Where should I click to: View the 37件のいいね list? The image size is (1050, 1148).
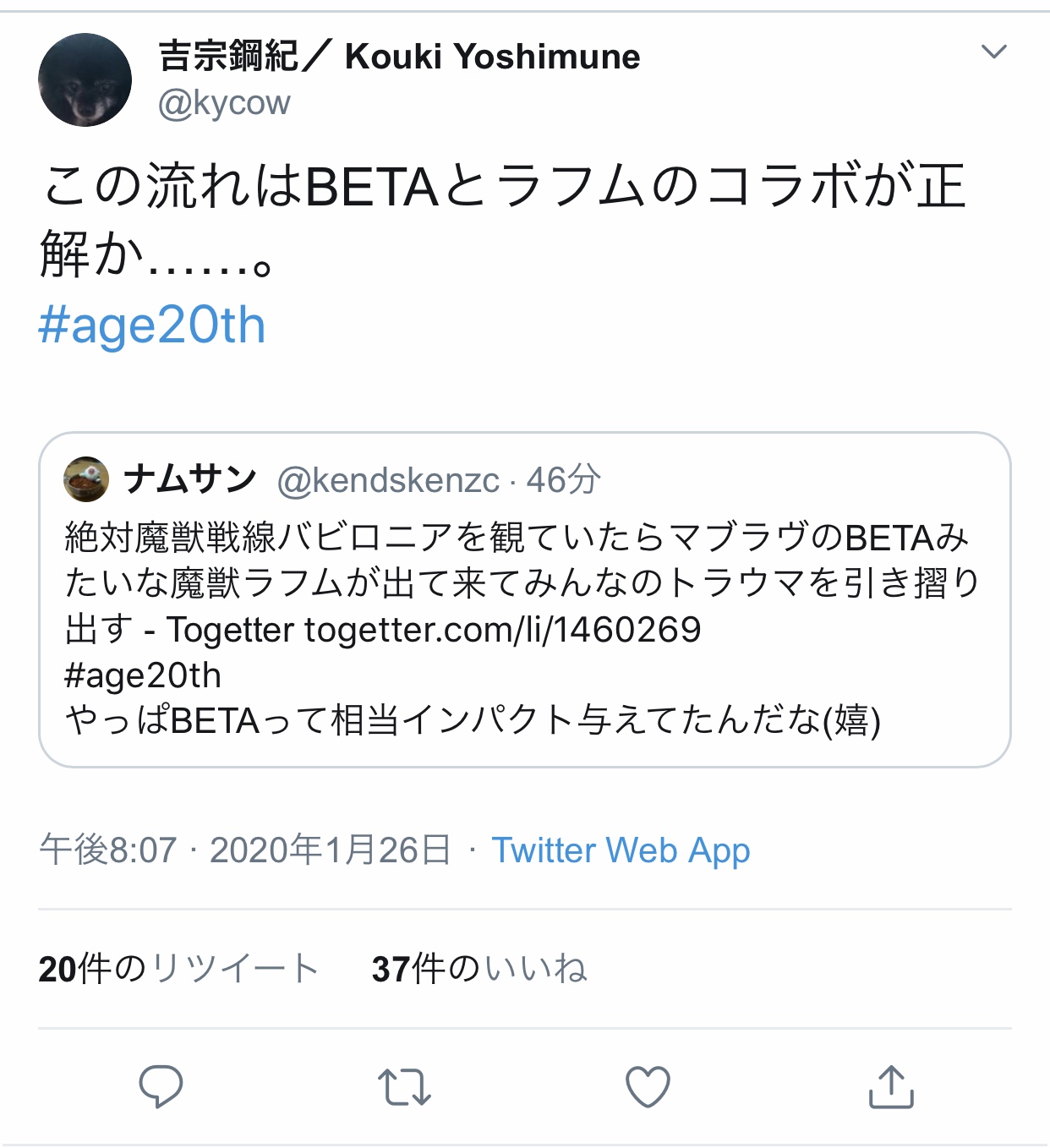[x=479, y=969]
